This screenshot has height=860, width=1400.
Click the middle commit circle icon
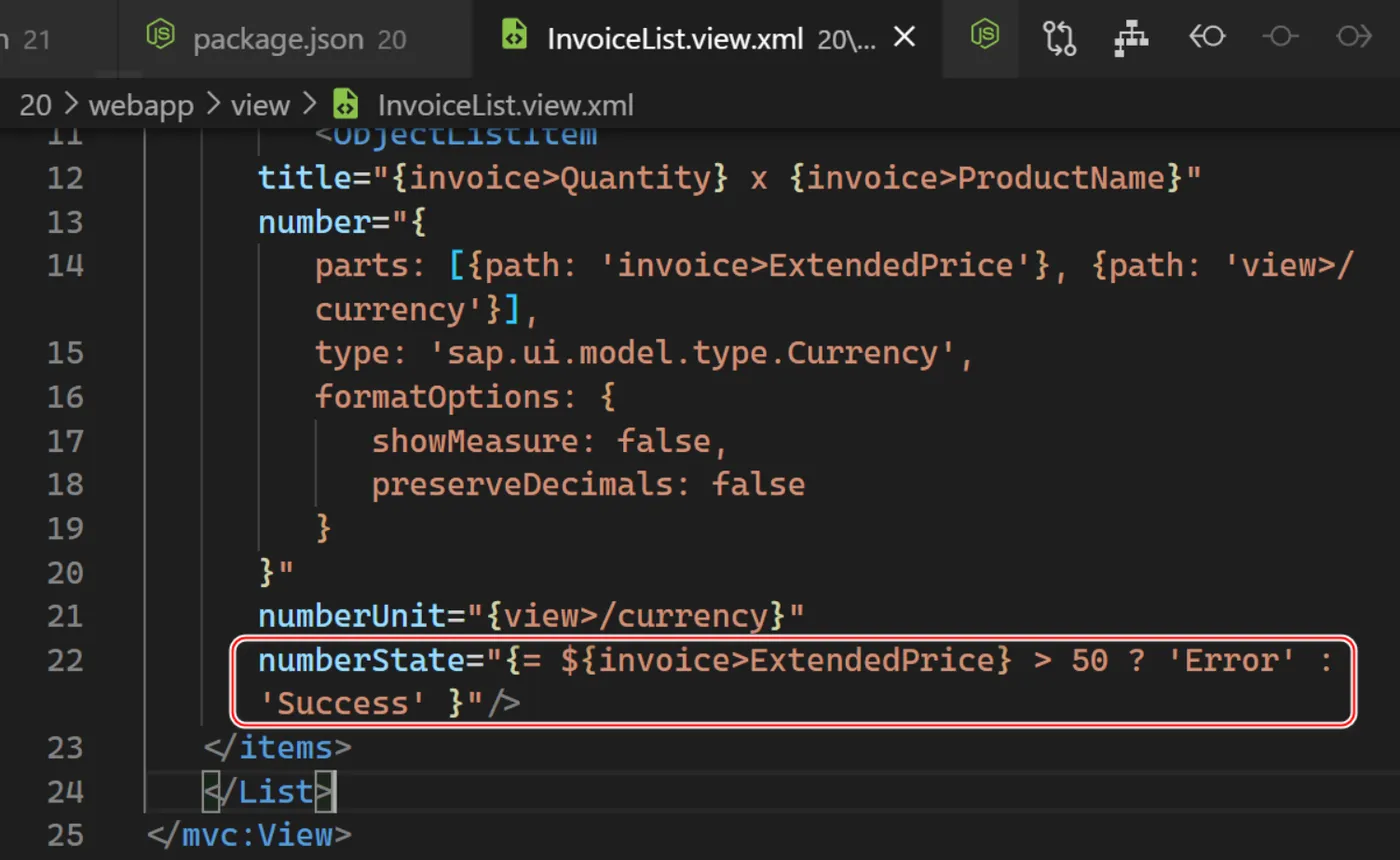pos(1280,37)
